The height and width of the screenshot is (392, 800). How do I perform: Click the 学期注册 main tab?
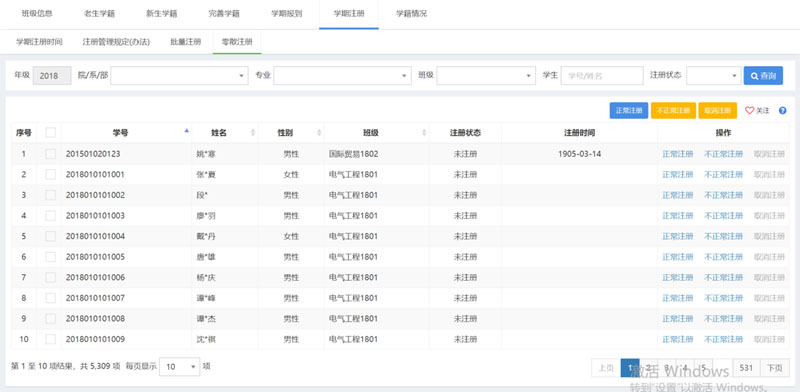pyautogui.click(x=349, y=14)
